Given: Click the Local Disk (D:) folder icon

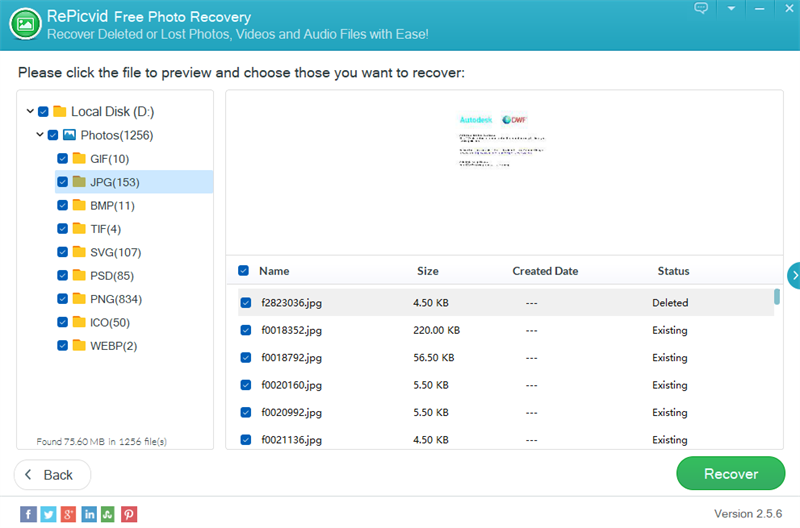Looking at the screenshot, I should pos(60,111).
